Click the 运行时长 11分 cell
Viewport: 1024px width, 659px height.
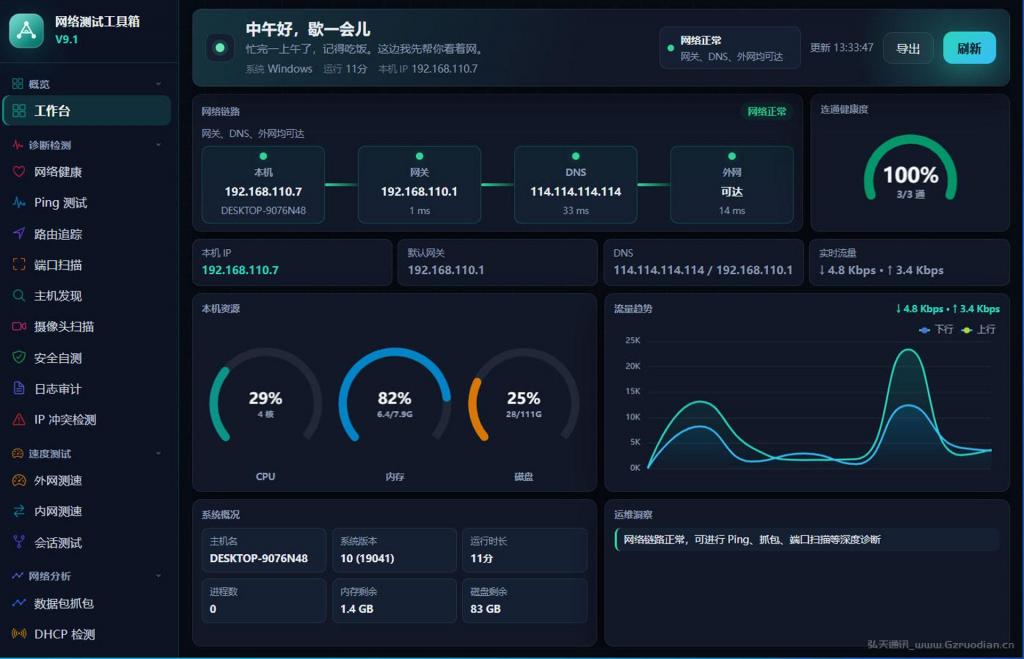tap(524, 550)
